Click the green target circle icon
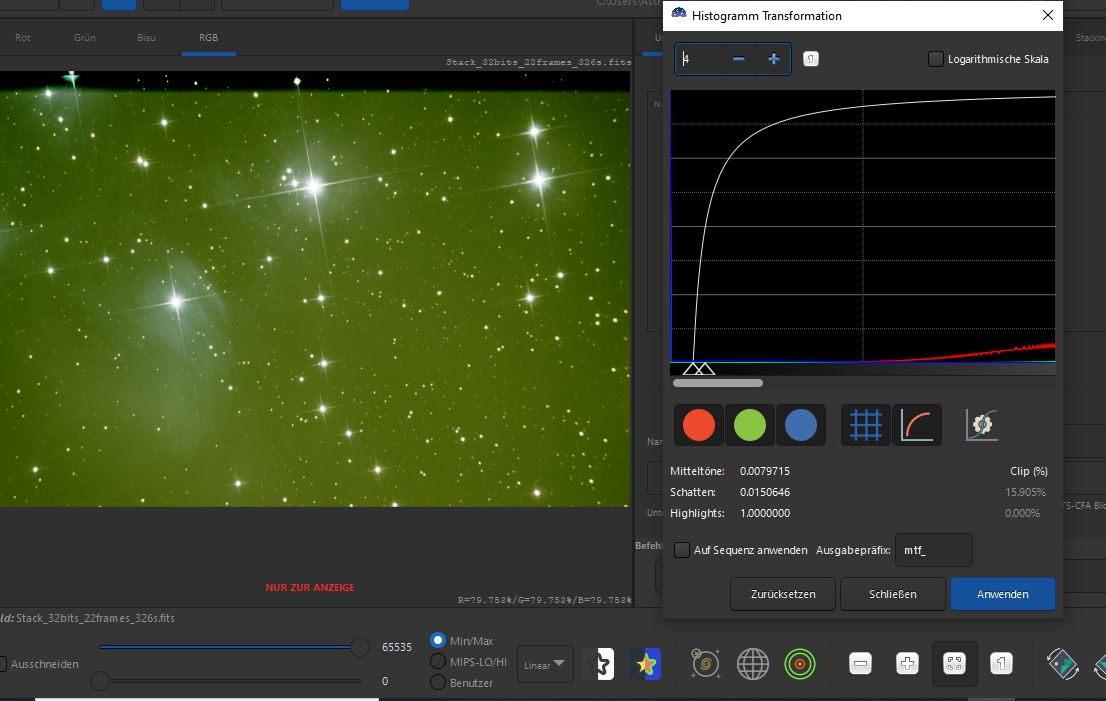The height and width of the screenshot is (701, 1106). (x=800, y=664)
